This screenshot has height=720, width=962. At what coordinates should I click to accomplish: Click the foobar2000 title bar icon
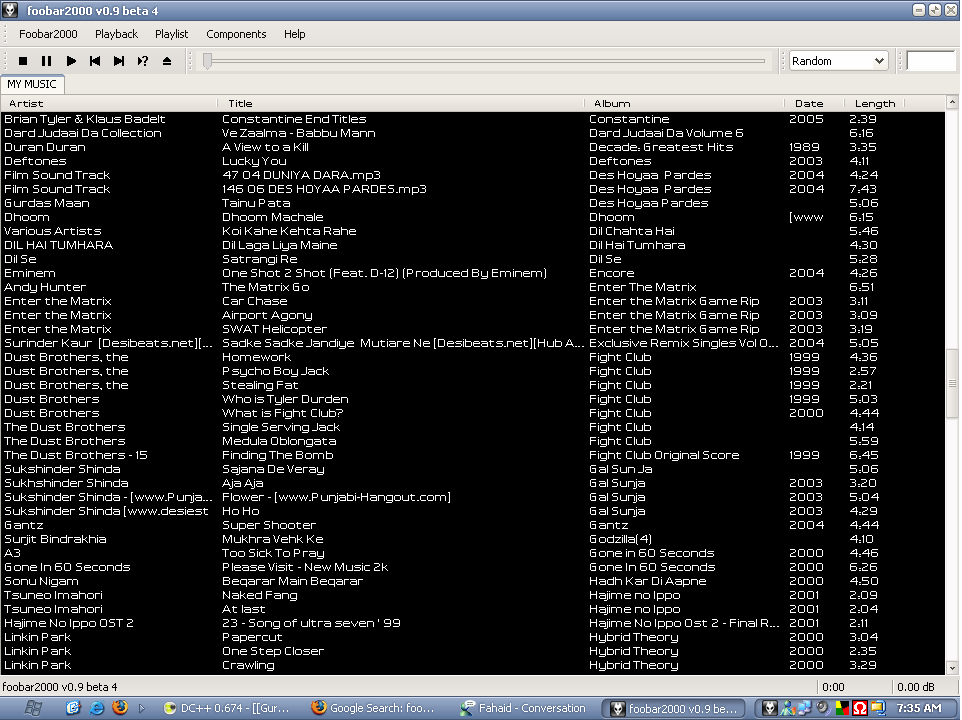coord(10,10)
